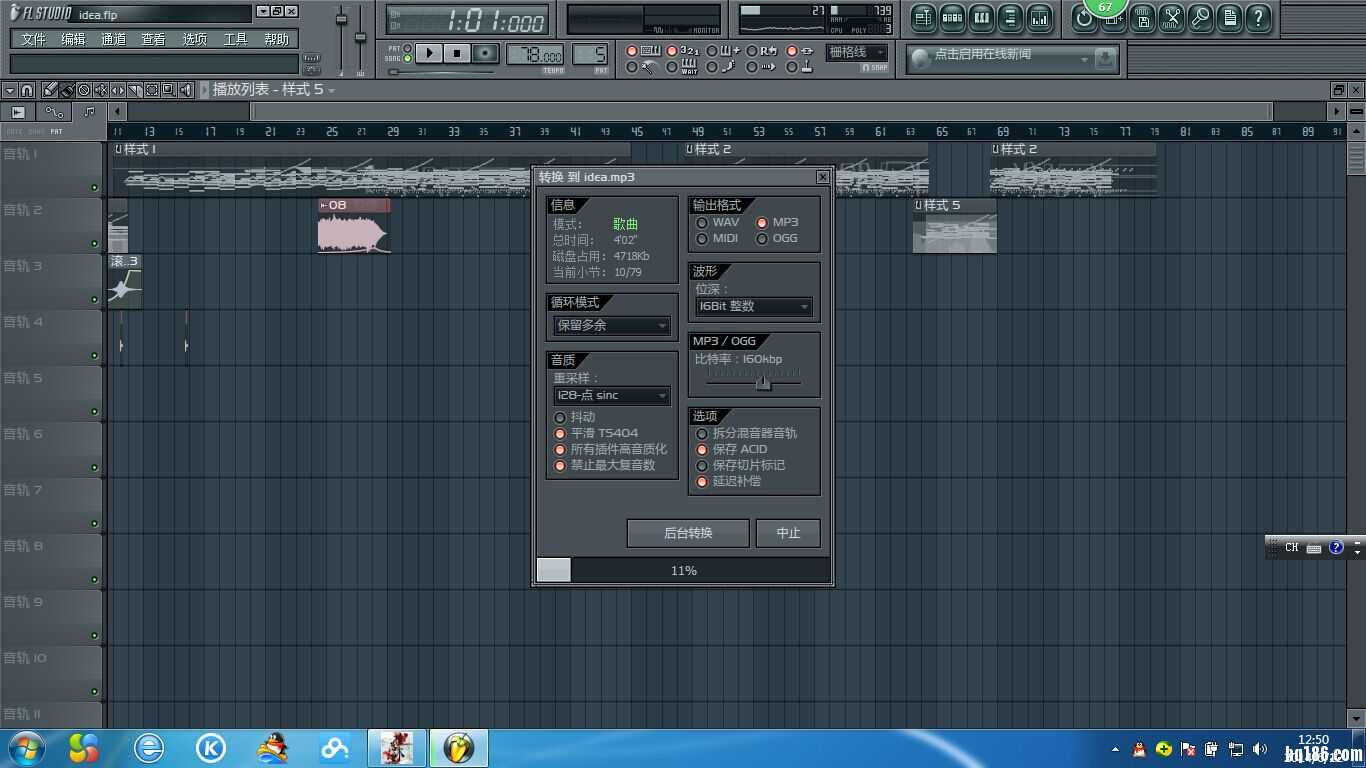
Task: Open the 栅格线 snap dropdown
Action: point(857,52)
